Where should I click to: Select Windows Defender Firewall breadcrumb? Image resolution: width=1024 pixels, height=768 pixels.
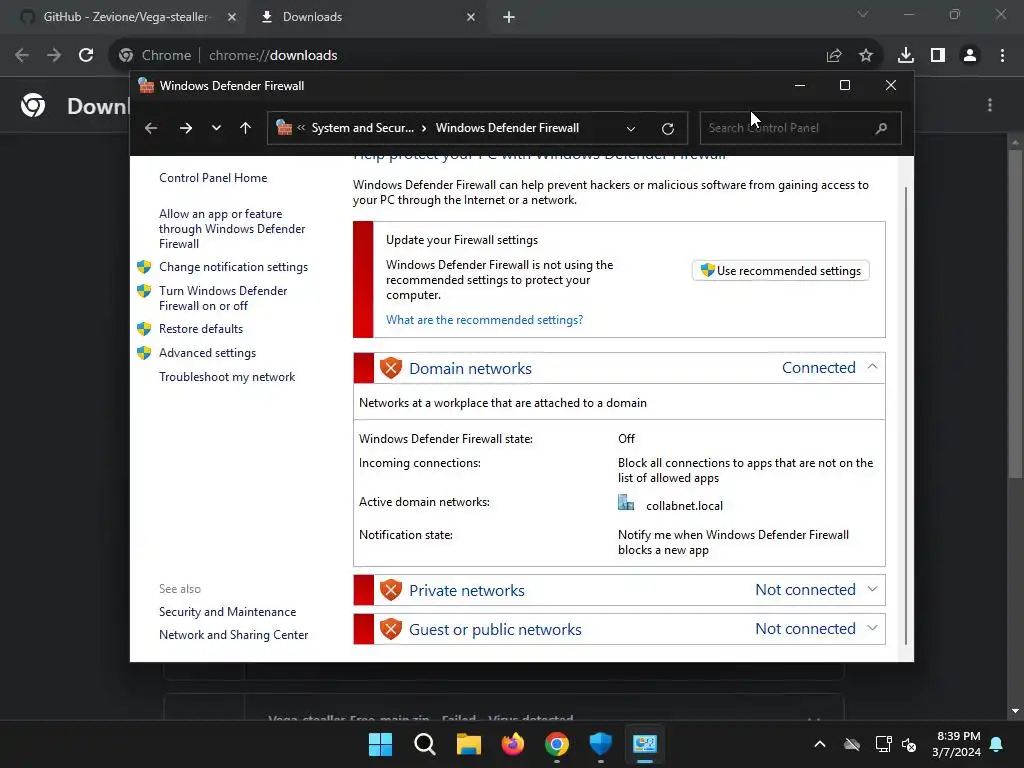tap(507, 128)
